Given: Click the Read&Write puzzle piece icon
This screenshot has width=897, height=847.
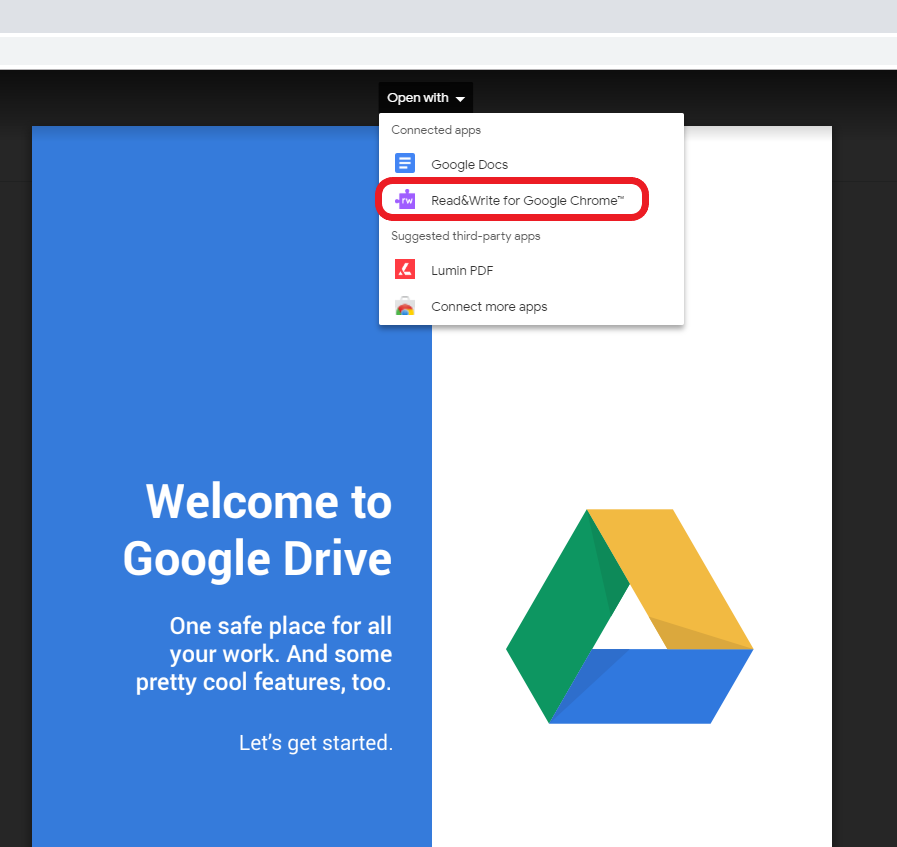Looking at the screenshot, I should 405,200.
